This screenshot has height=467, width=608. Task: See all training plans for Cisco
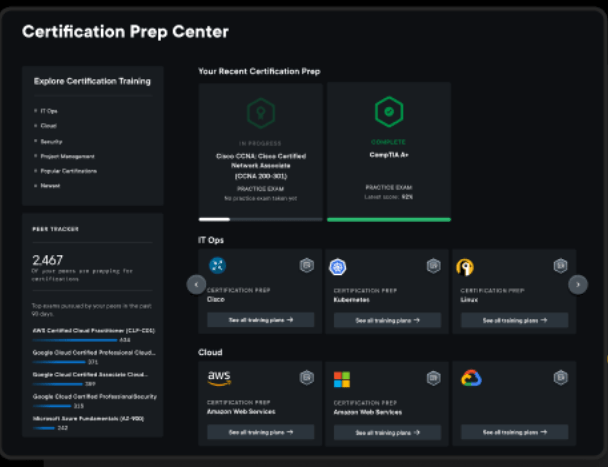(261, 320)
